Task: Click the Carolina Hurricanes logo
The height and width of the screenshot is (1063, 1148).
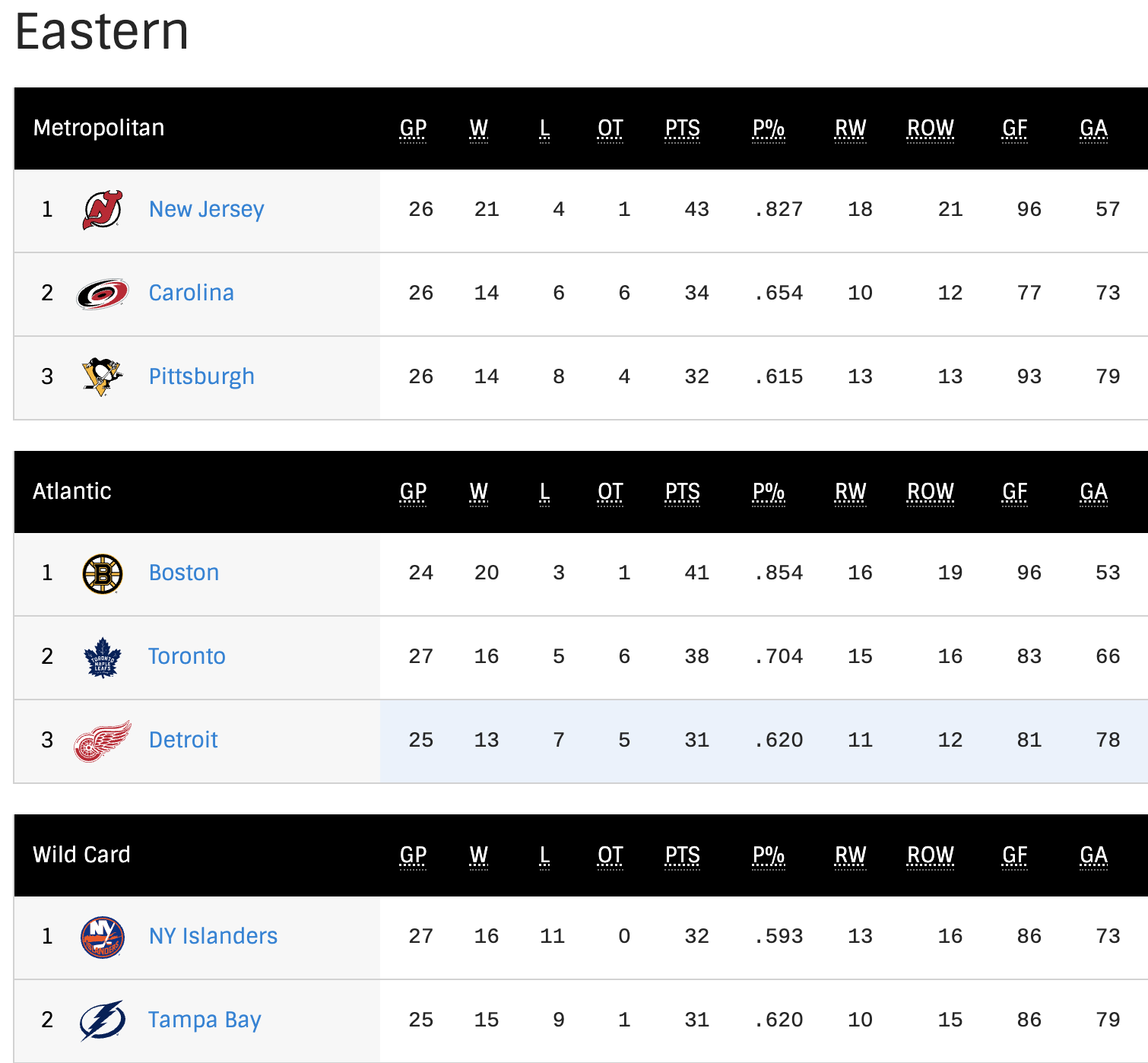Action: [103, 294]
